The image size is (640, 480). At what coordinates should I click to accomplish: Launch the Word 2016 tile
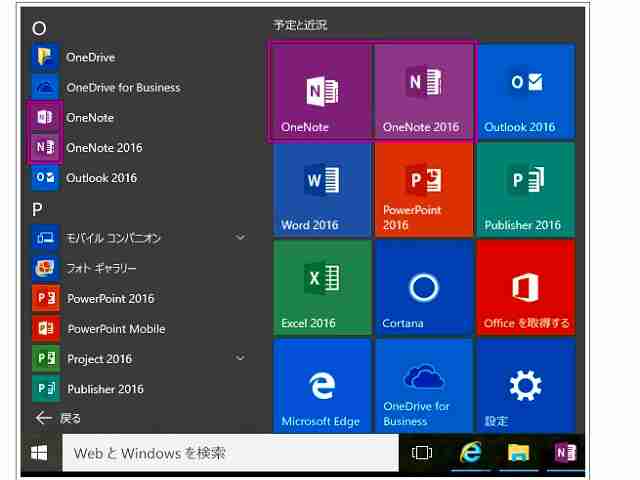coord(322,189)
